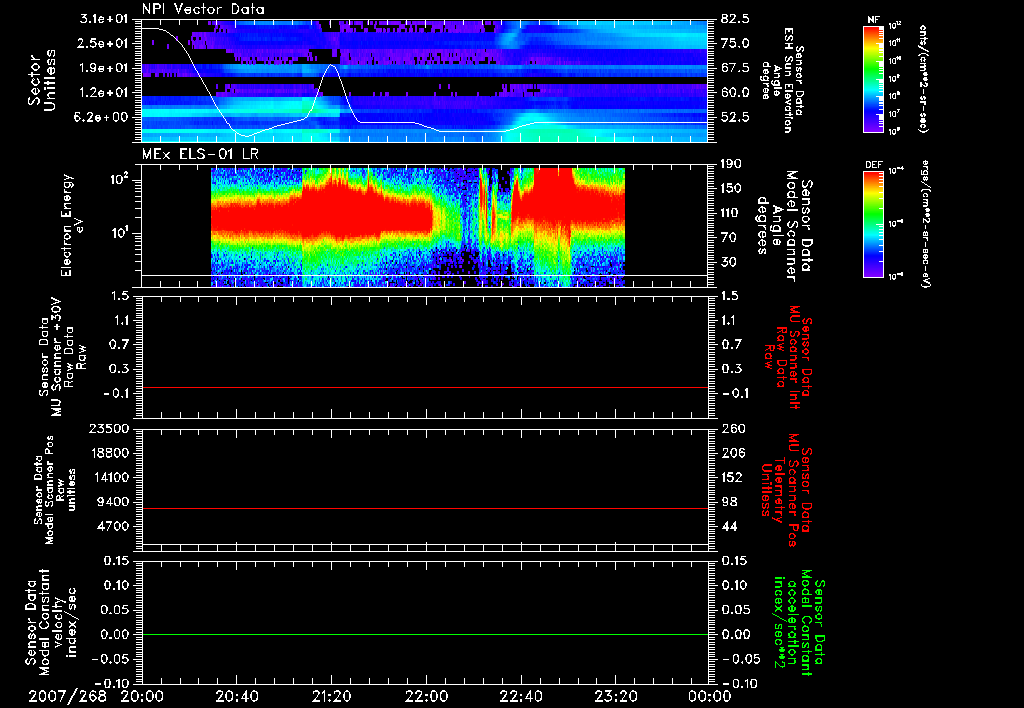The image size is (1024, 708).
Task: Click the 20:00 time axis label
Action: [143, 696]
